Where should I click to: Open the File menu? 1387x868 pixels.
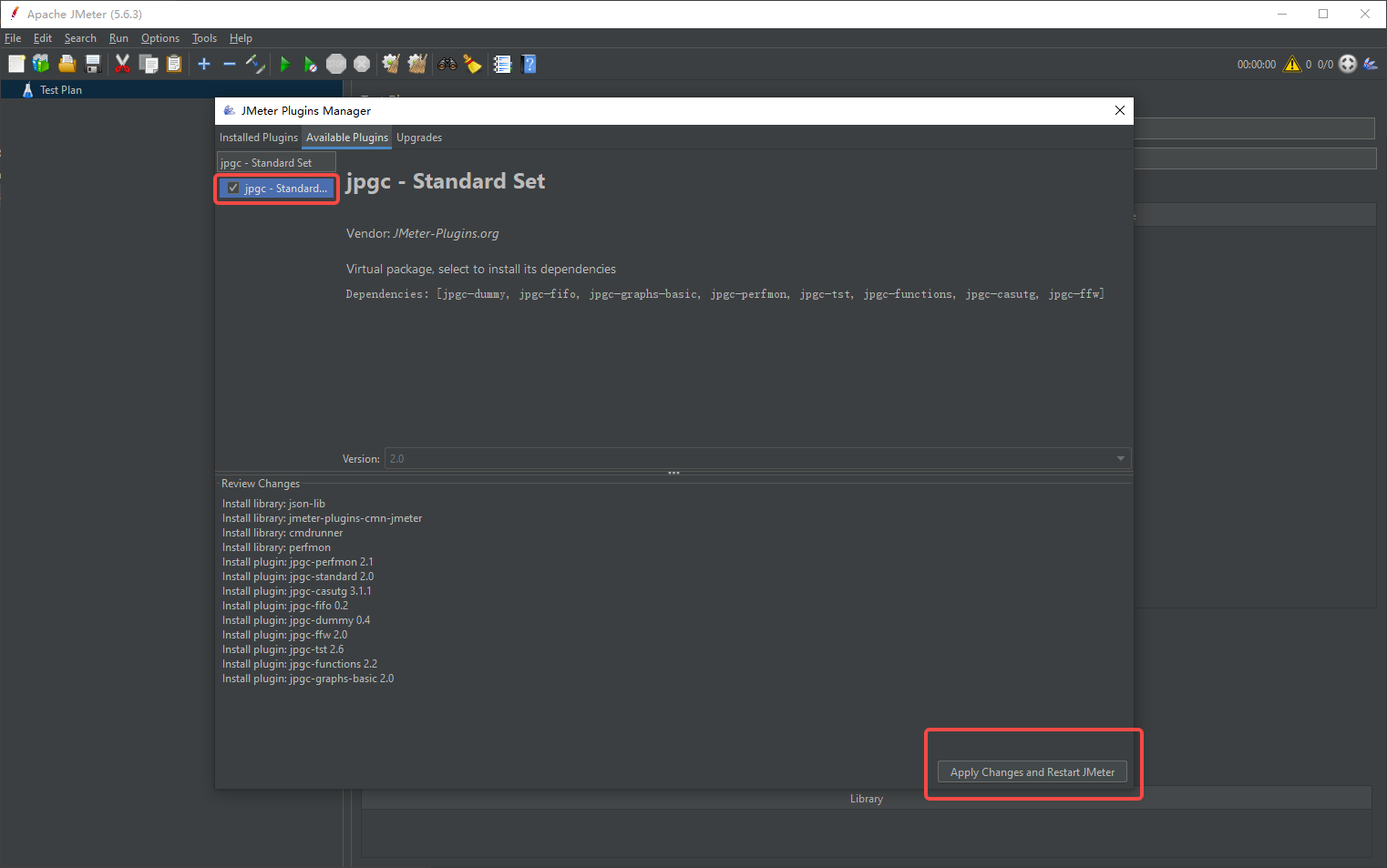(x=13, y=38)
